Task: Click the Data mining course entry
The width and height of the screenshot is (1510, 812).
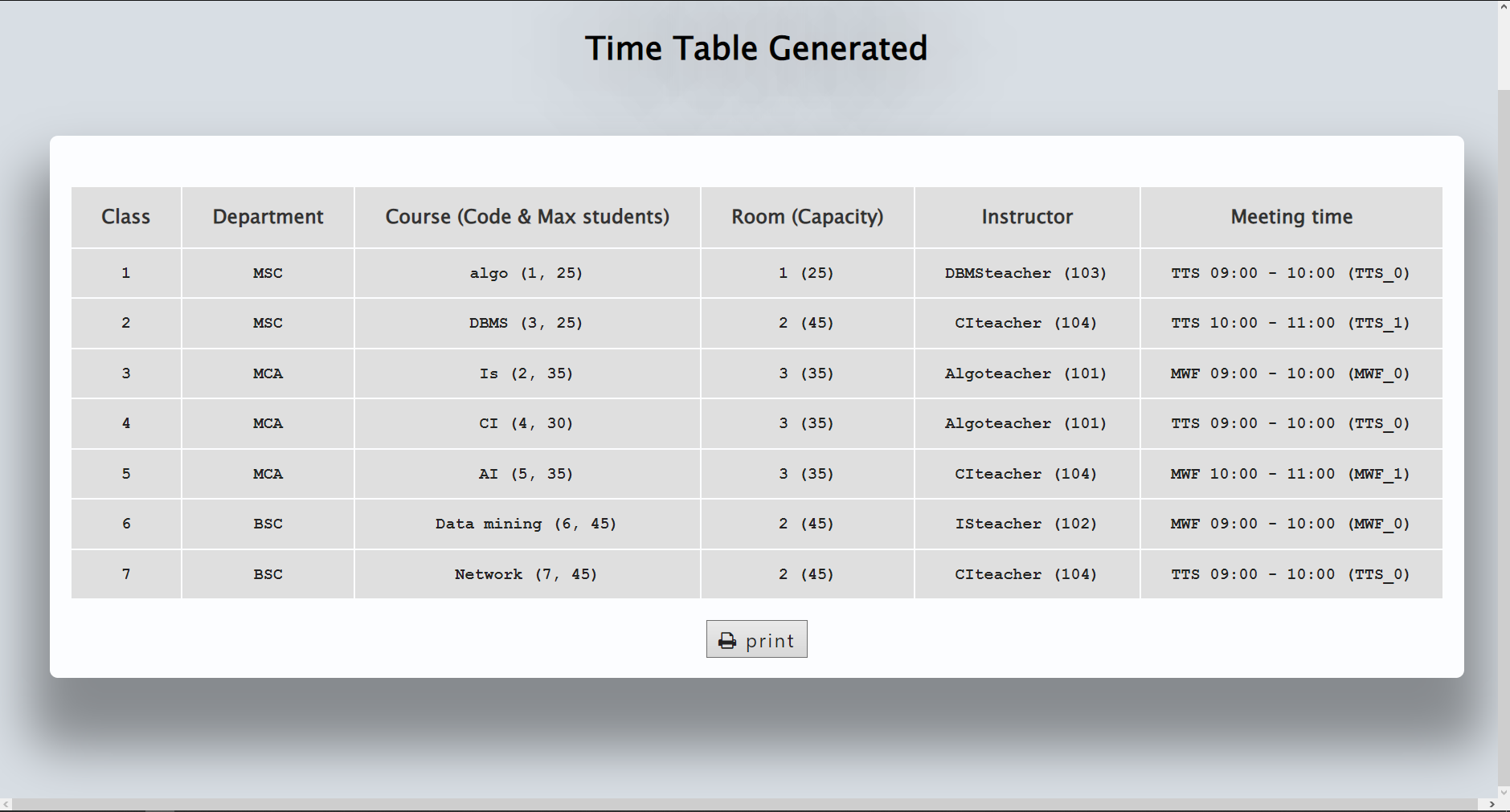Action: click(x=526, y=524)
